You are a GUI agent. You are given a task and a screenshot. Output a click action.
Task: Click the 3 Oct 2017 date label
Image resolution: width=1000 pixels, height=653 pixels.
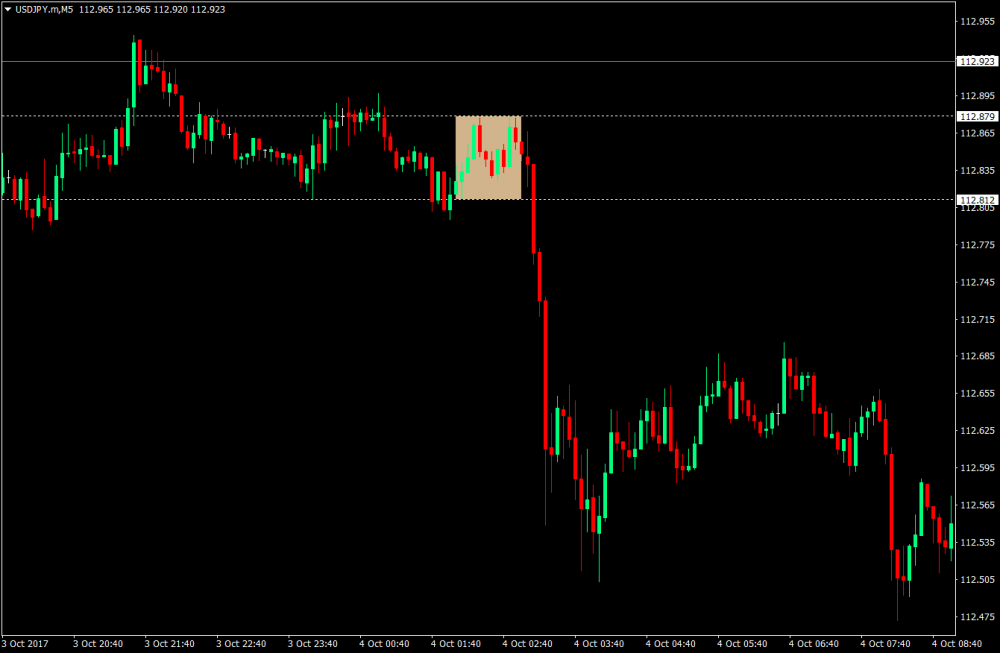(x=25, y=643)
